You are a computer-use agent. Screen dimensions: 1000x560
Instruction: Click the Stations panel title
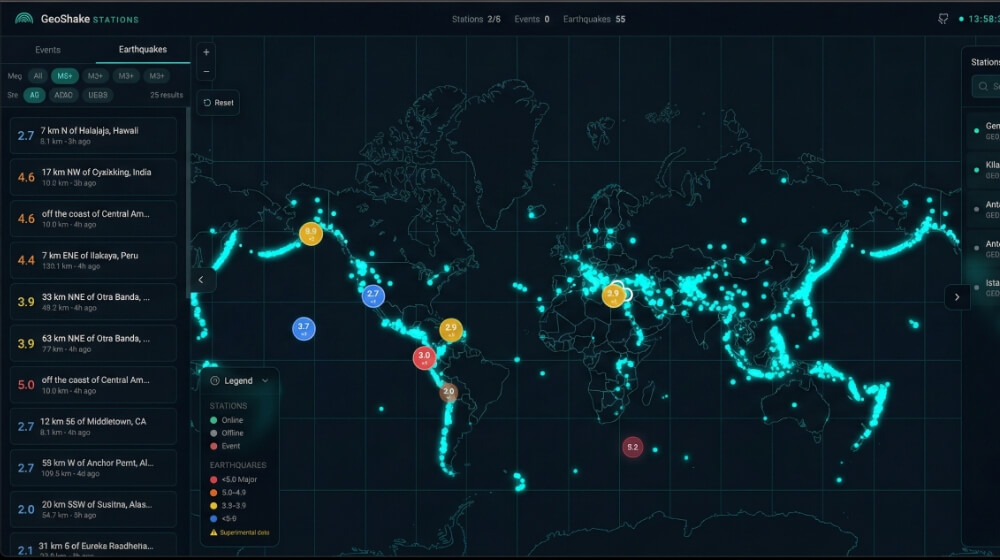[x=985, y=62]
